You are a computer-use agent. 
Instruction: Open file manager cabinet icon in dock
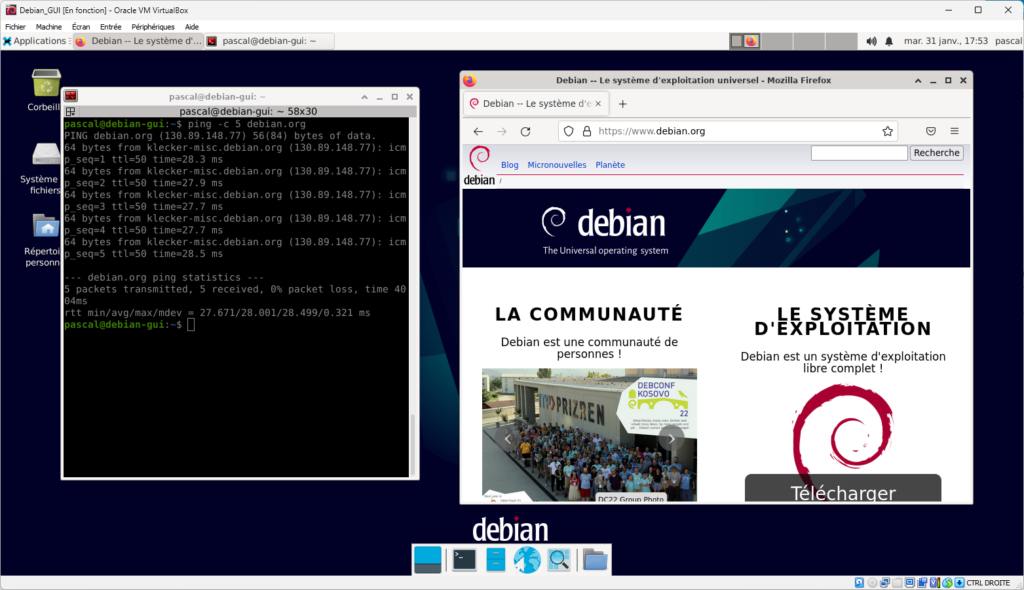pos(496,560)
